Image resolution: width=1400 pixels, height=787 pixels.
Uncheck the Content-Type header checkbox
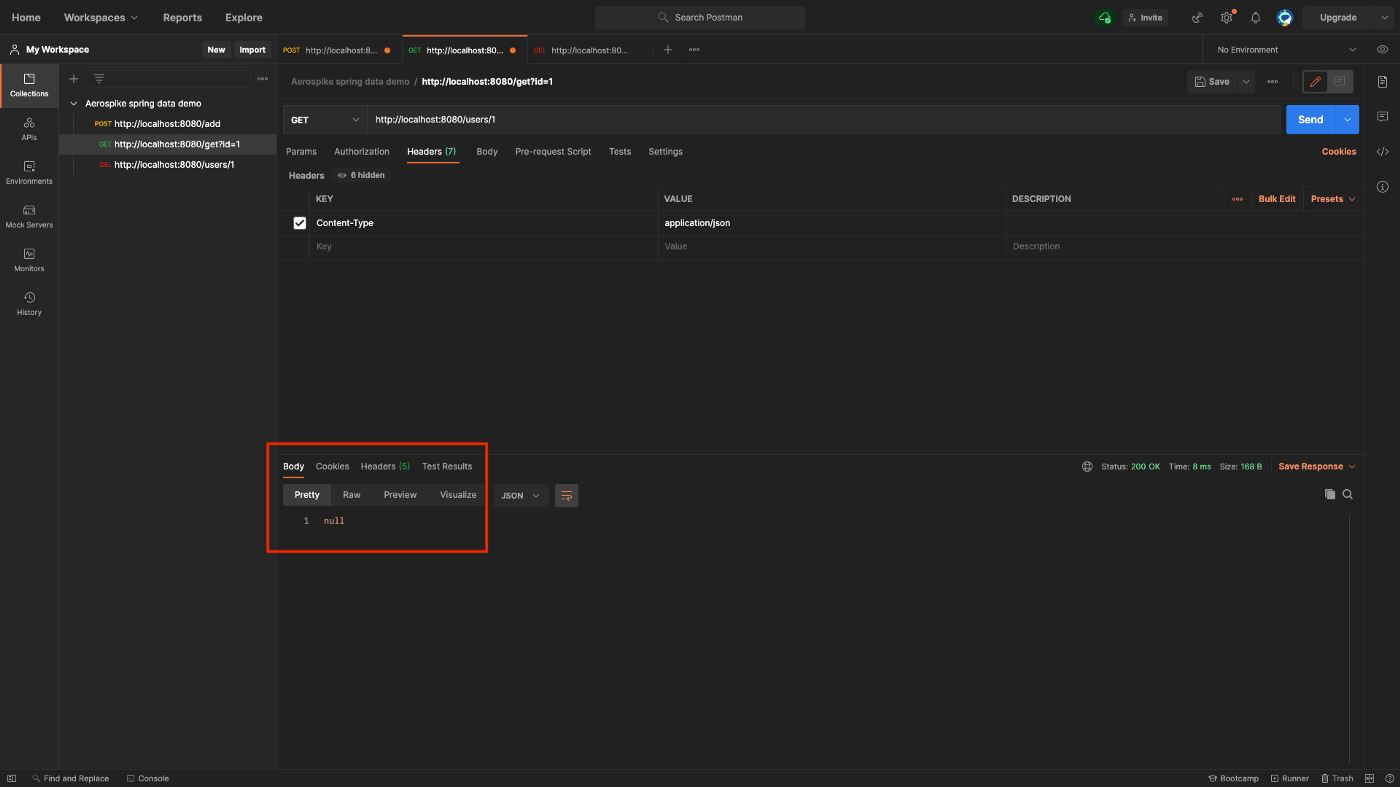(299, 223)
